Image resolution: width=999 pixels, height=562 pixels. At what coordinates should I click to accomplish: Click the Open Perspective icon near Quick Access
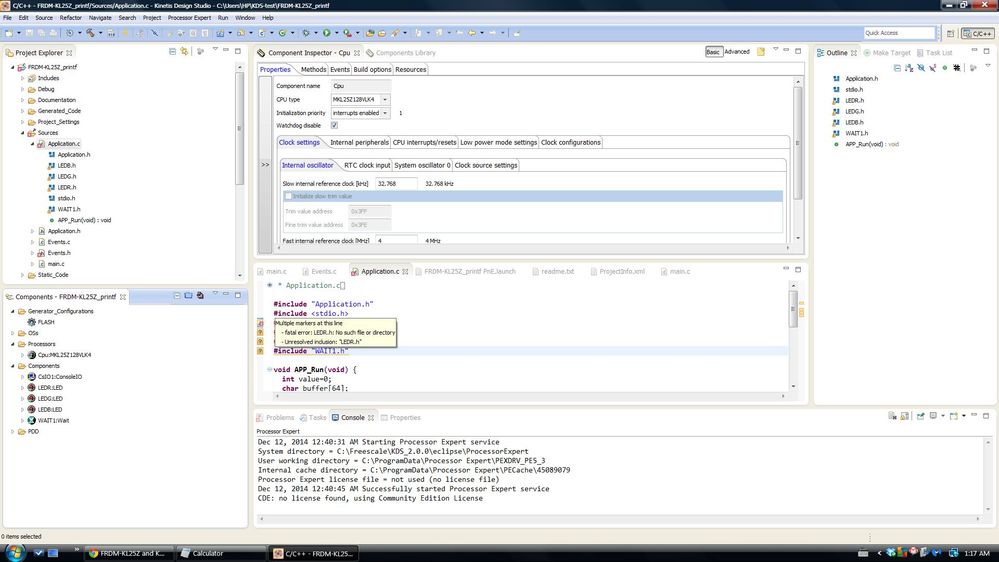click(951, 33)
